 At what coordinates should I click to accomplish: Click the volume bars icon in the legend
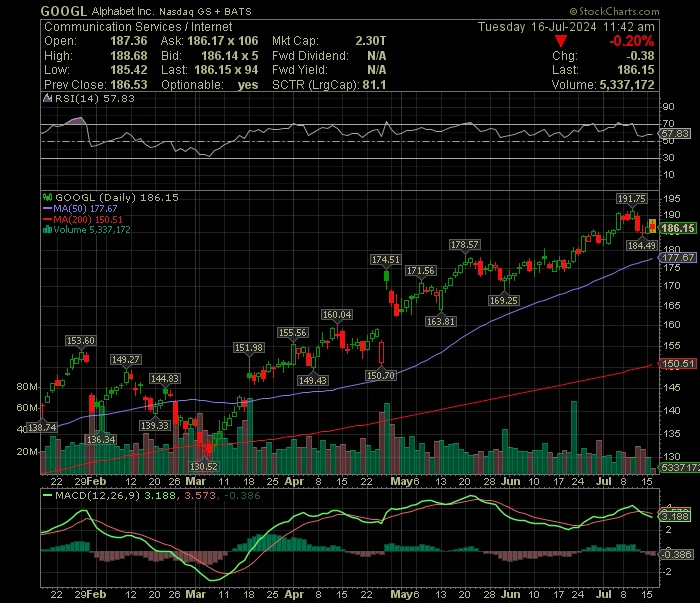pyautogui.click(x=47, y=230)
